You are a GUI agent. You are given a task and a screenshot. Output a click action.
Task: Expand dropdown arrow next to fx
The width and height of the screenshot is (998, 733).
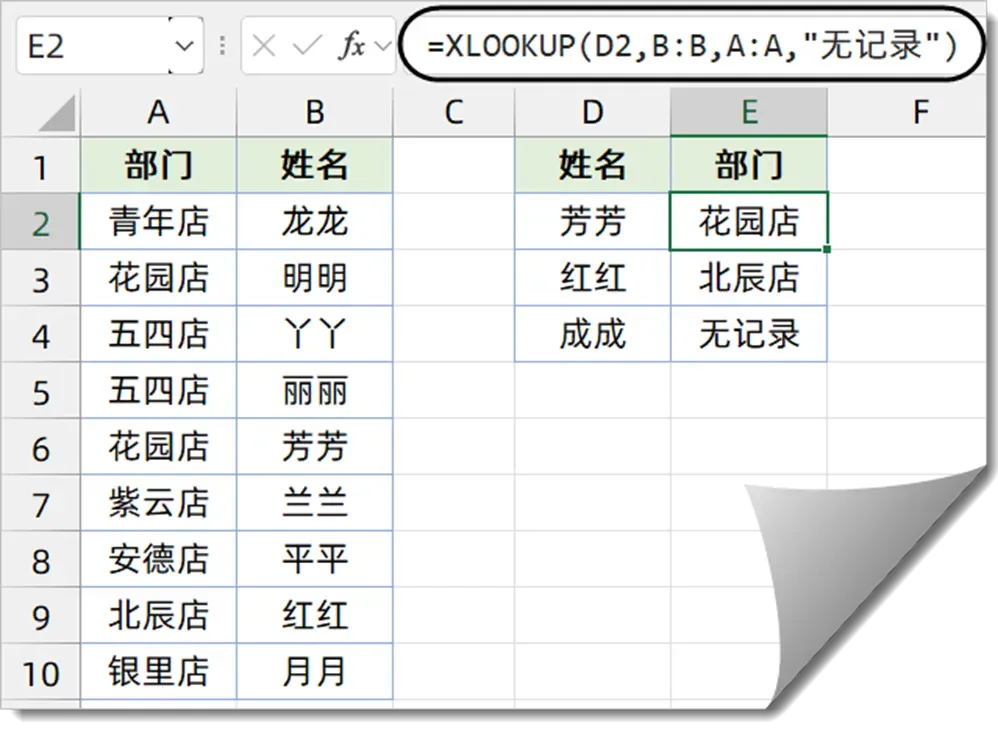[x=383, y=46]
